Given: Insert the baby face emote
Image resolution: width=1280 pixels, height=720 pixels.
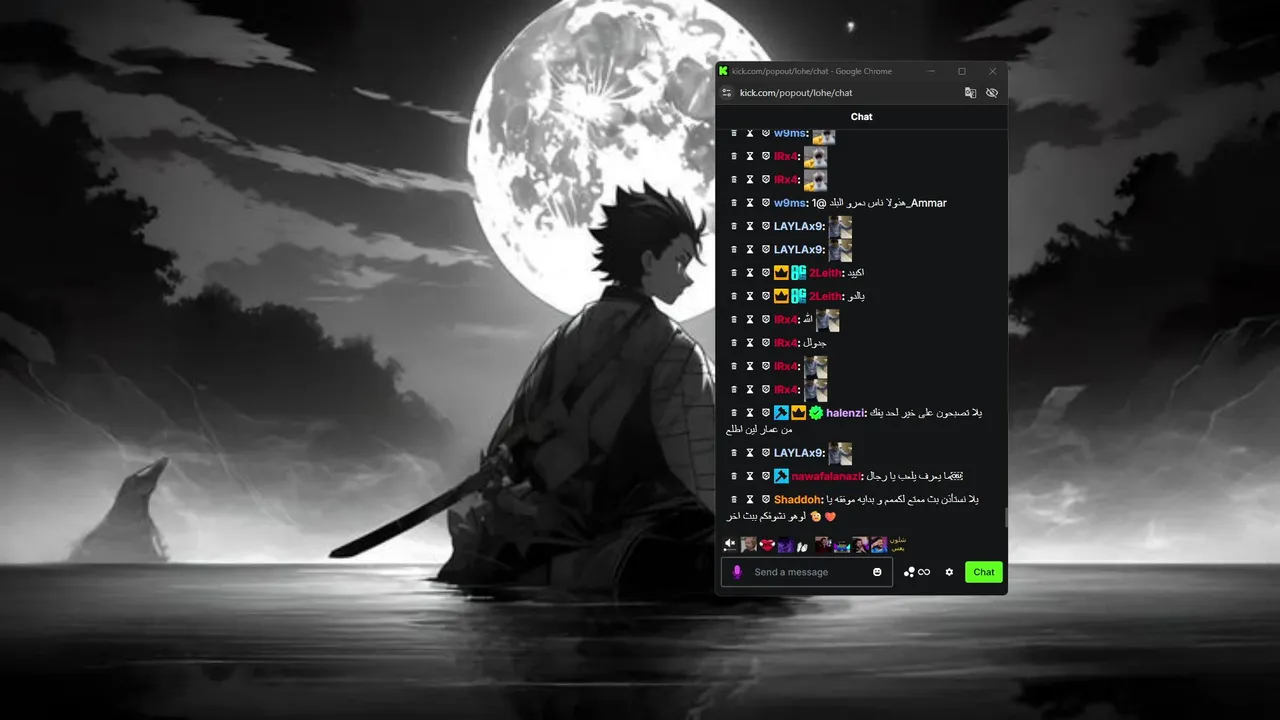Looking at the screenshot, I should coord(749,545).
